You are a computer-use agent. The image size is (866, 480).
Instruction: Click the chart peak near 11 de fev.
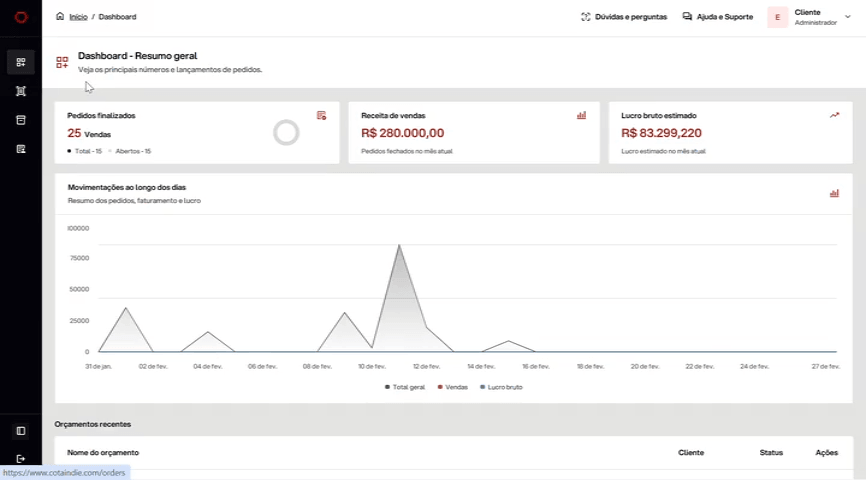click(399, 245)
